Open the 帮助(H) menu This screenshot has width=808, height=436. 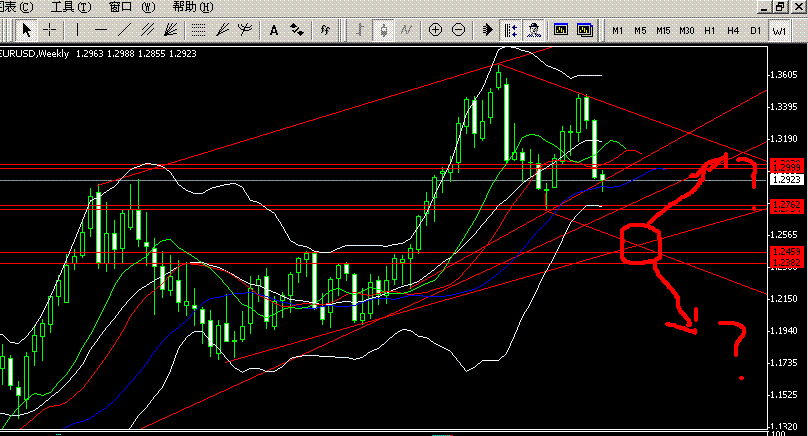[x=193, y=7]
